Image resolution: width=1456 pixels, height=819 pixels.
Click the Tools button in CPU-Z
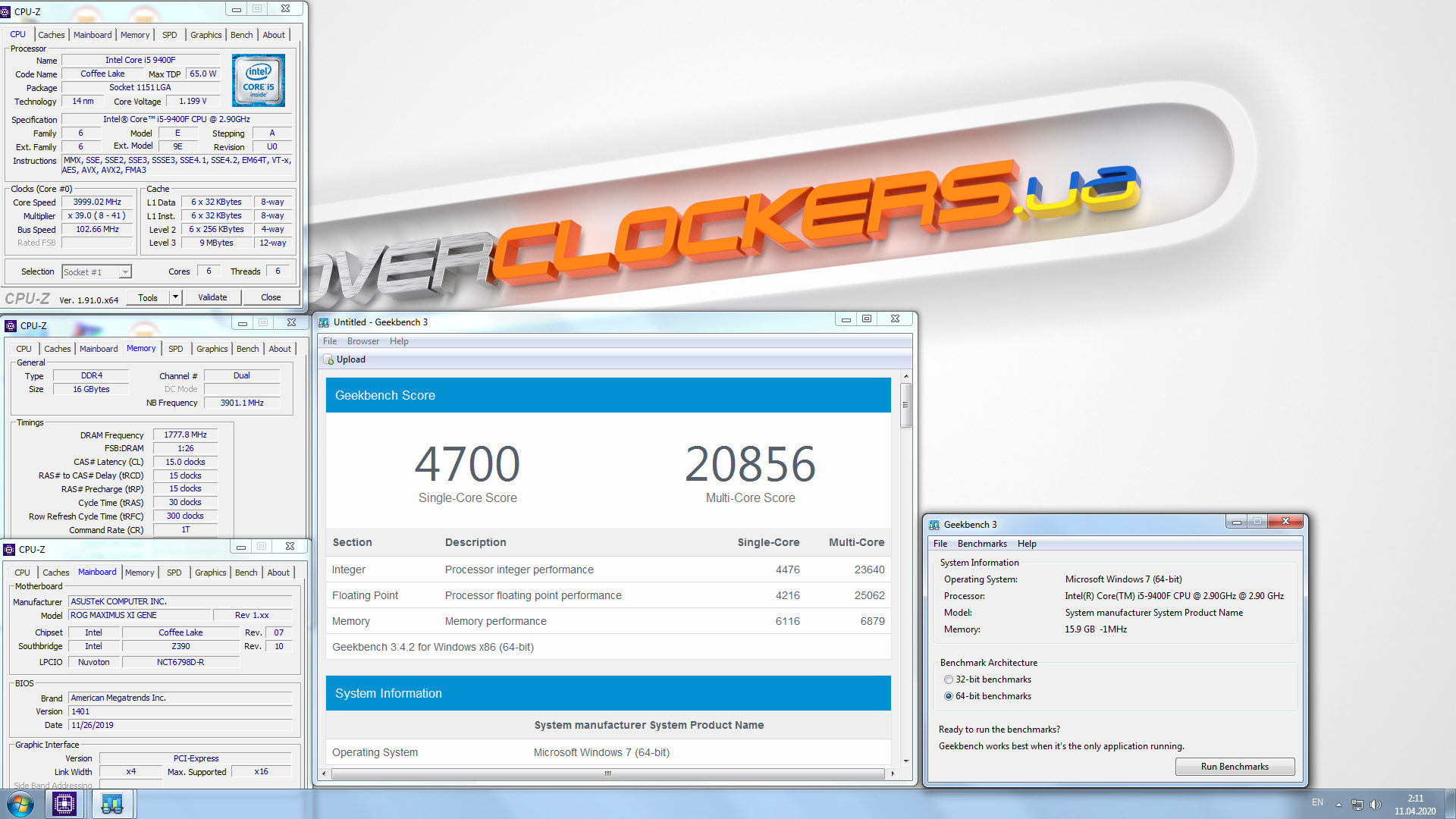coord(148,297)
